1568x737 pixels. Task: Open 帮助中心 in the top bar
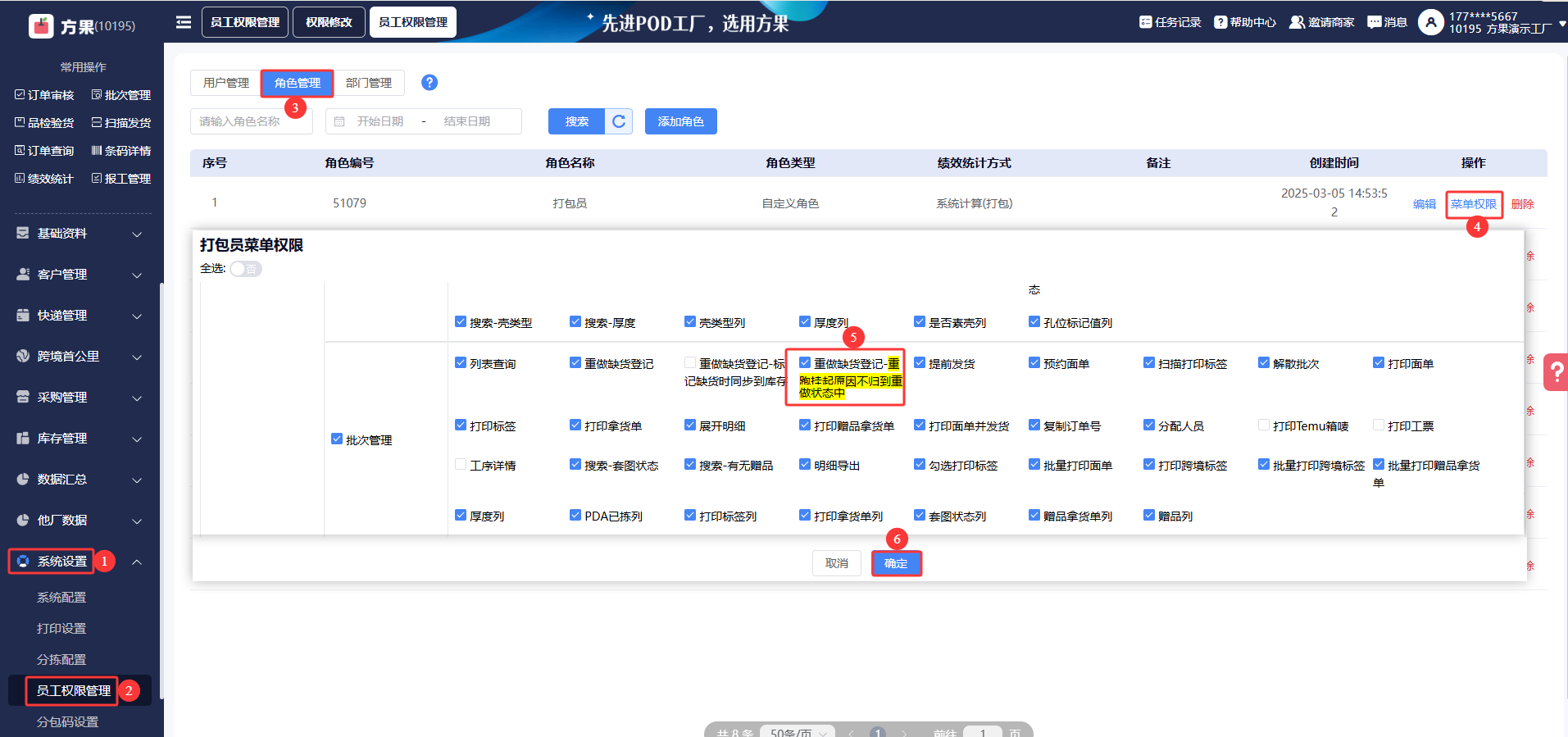1245,22
